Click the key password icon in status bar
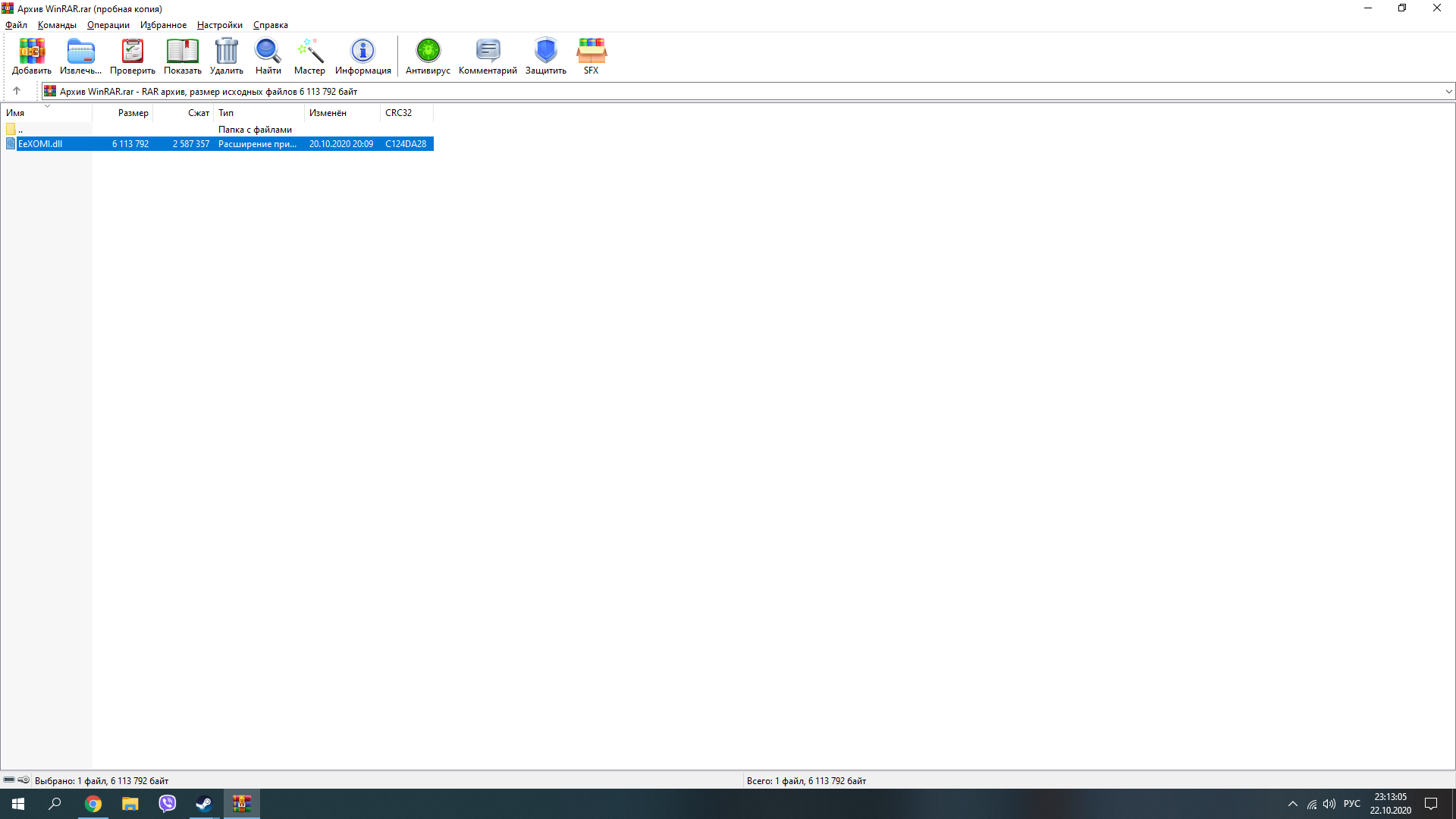The width and height of the screenshot is (1456, 819). pyautogui.click(x=24, y=780)
